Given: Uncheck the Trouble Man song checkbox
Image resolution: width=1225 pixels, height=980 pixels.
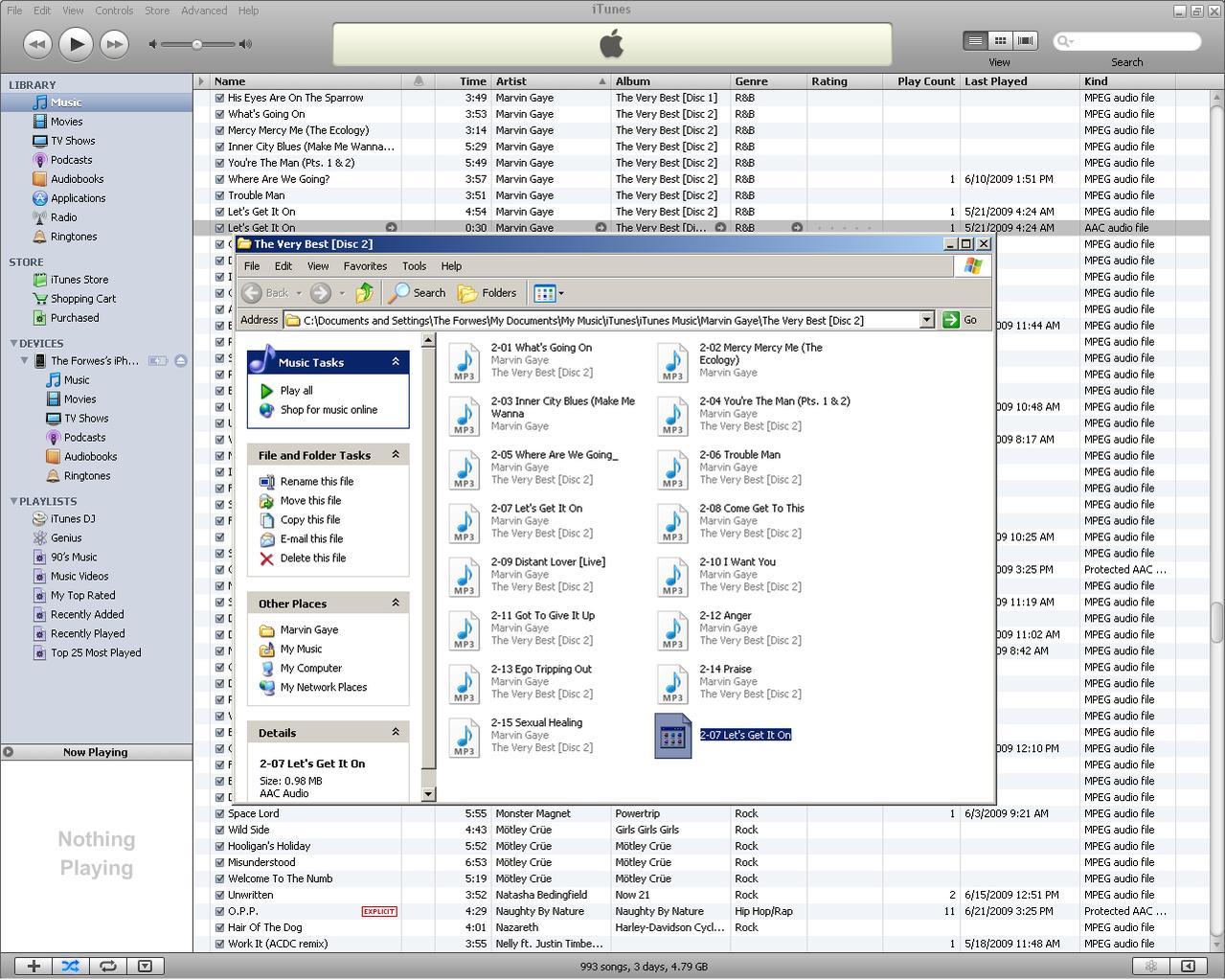Looking at the screenshot, I should pyautogui.click(x=220, y=195).
